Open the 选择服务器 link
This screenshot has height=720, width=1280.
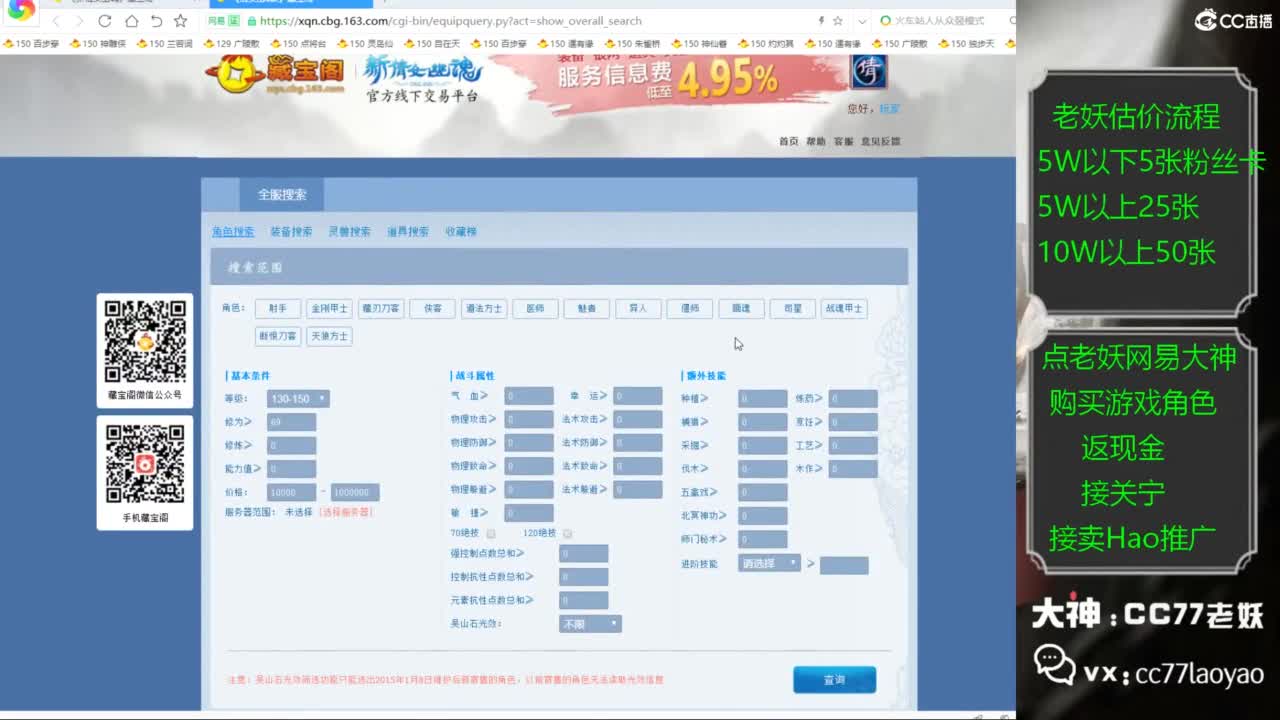(347, 513)
